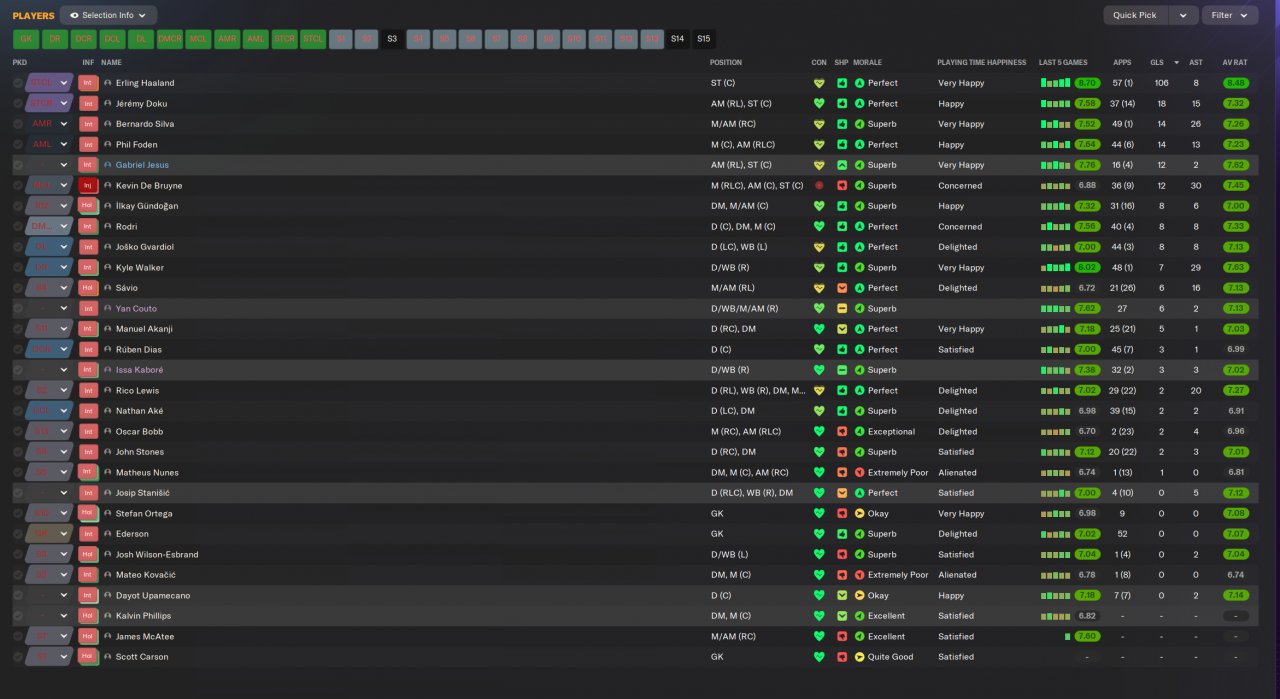
Task: Click Kyle Walker's last 5 games form bars
Action: (1055, 267)
